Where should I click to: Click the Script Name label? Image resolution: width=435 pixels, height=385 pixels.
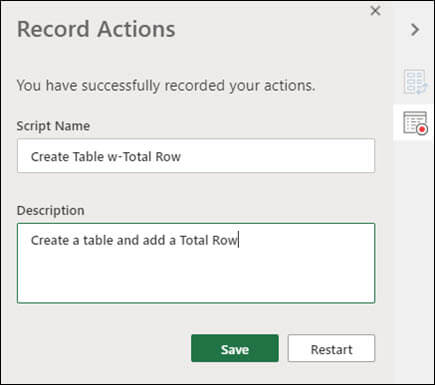(53, 126)
